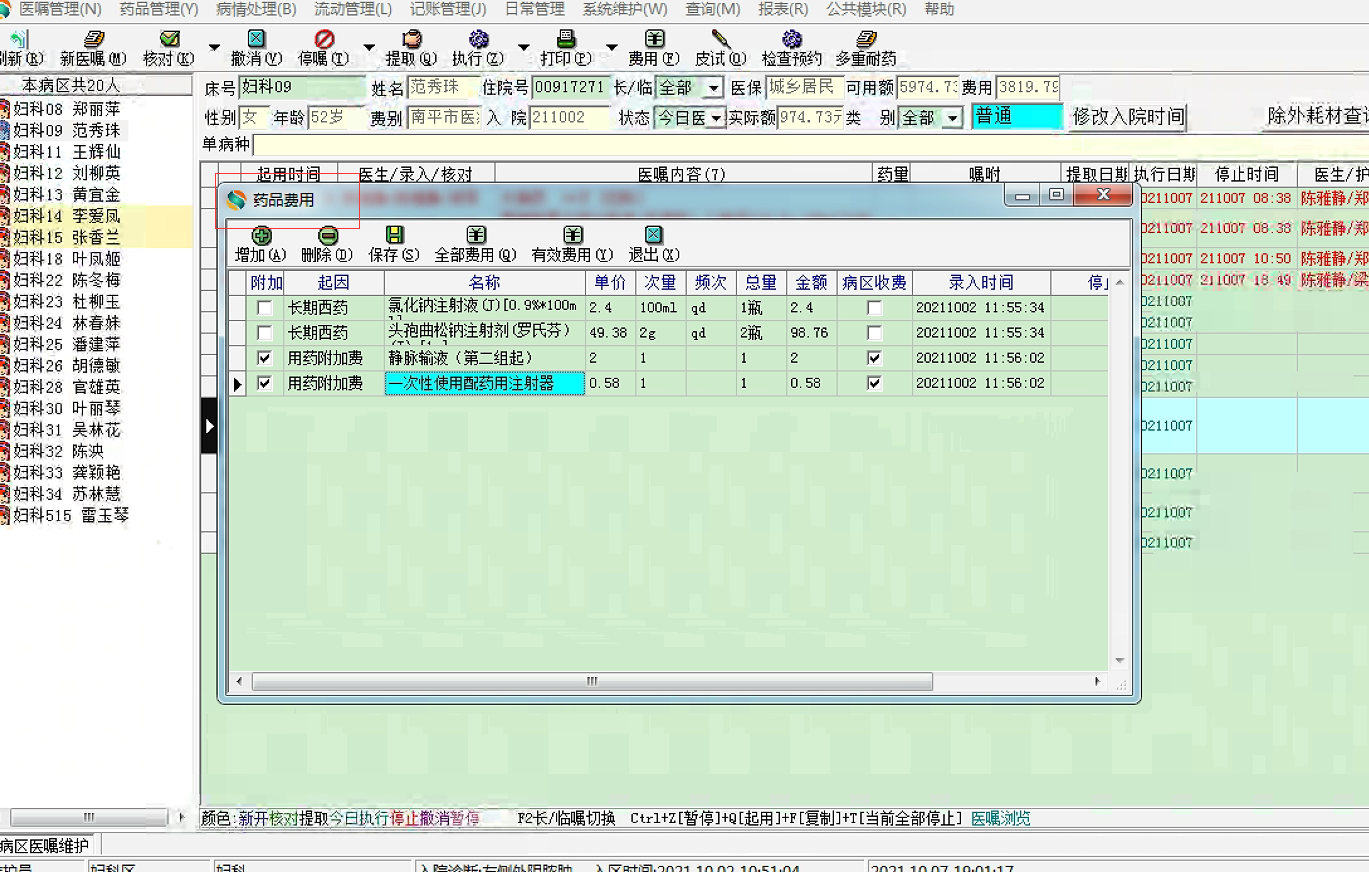The height and width of the screenshot is (872, 1369).
Task: Click 删除 delete in 药品费用 dialog
Action: click(327, 245)
